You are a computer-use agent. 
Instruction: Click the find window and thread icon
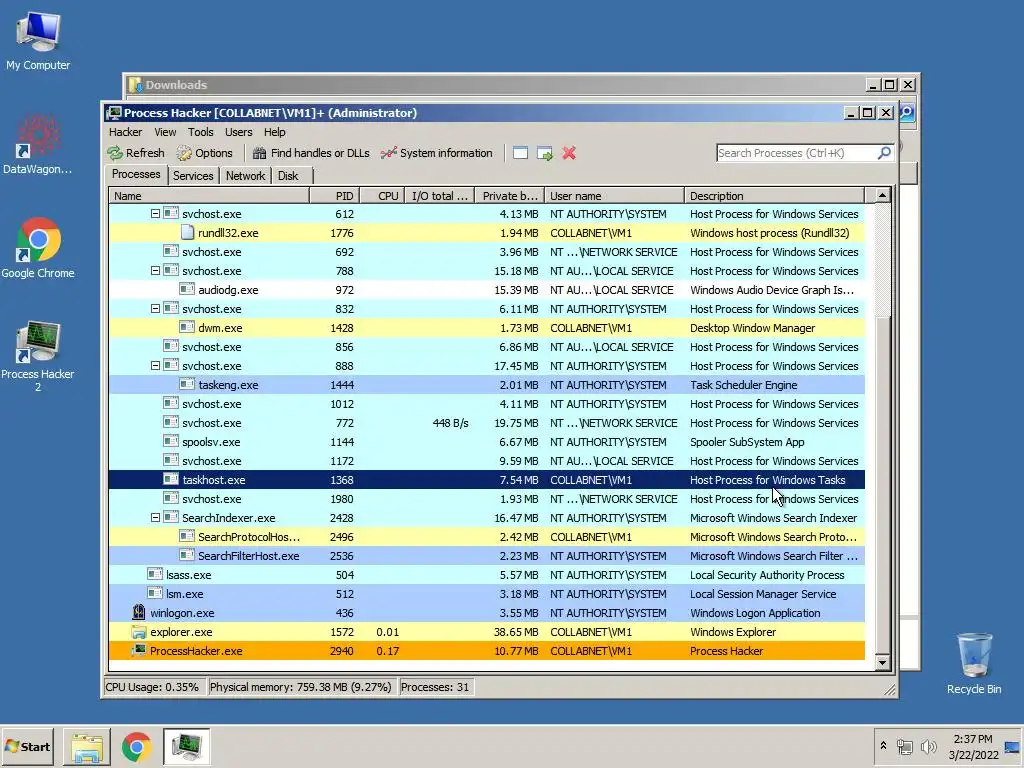coord(545,153)
